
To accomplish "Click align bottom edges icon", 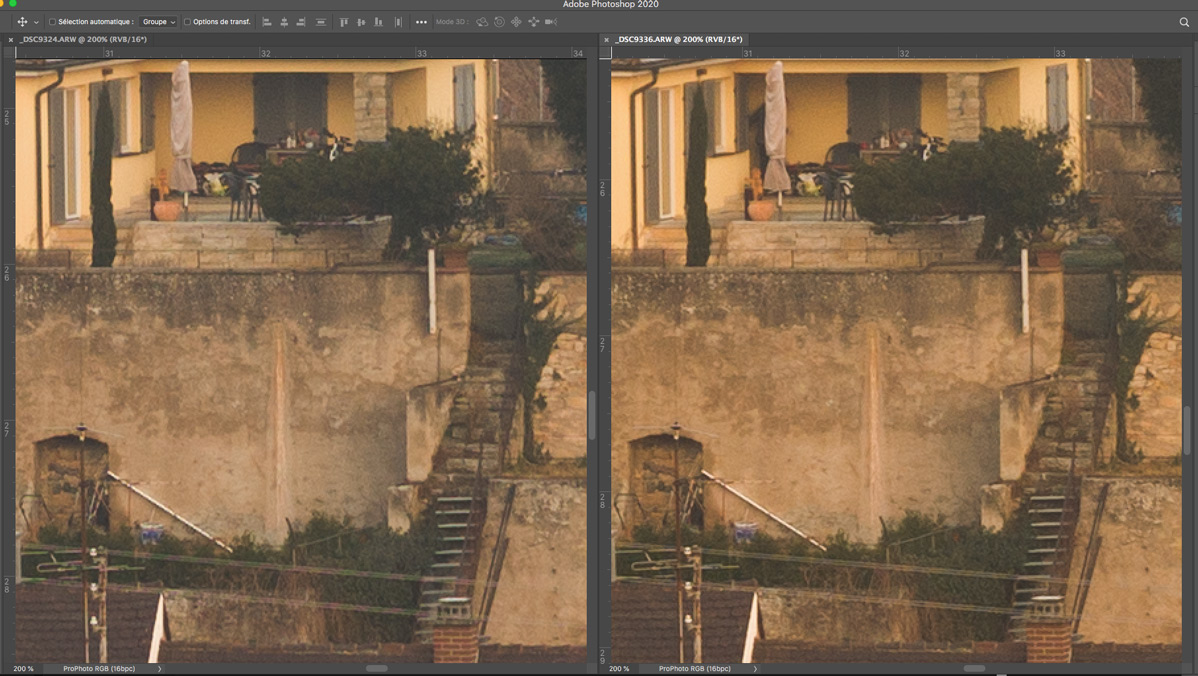I will tap(378, 22).
